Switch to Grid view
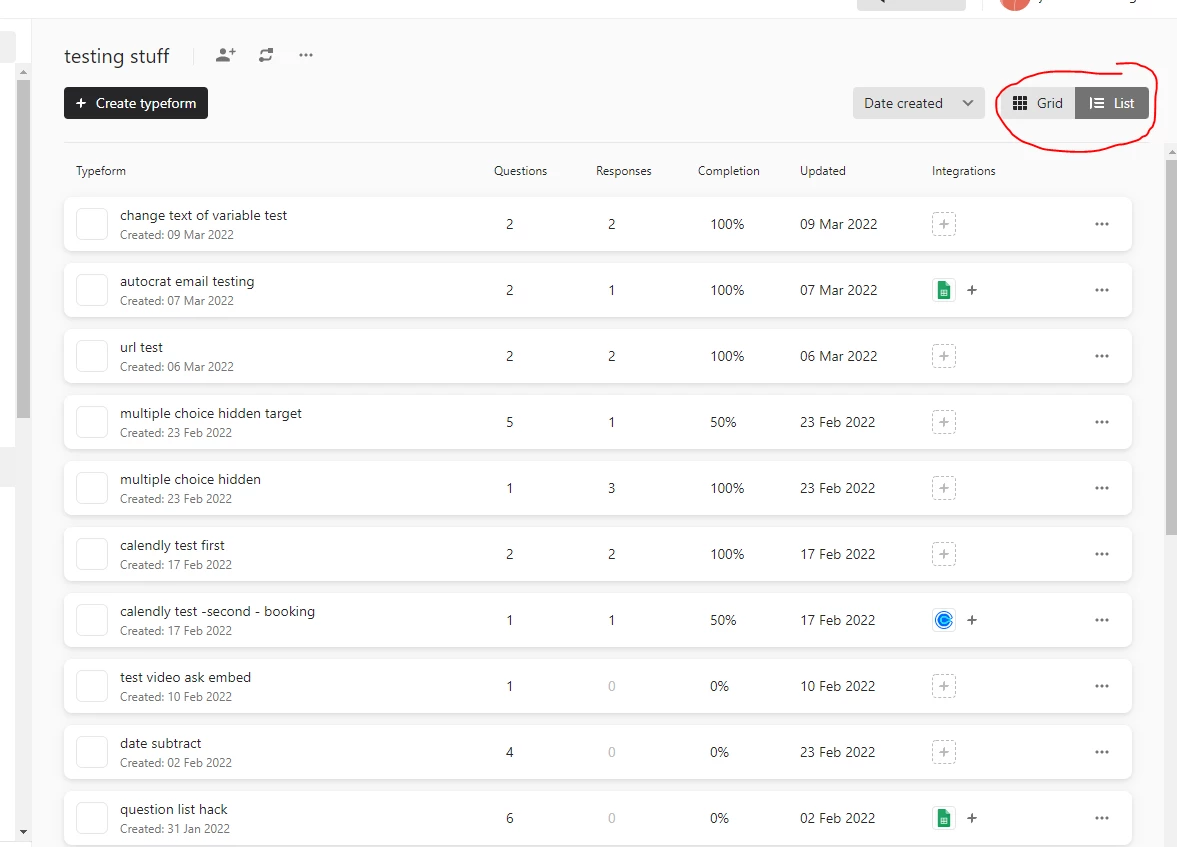The height and width of the screenshot is (847, 1177). 1038,103
